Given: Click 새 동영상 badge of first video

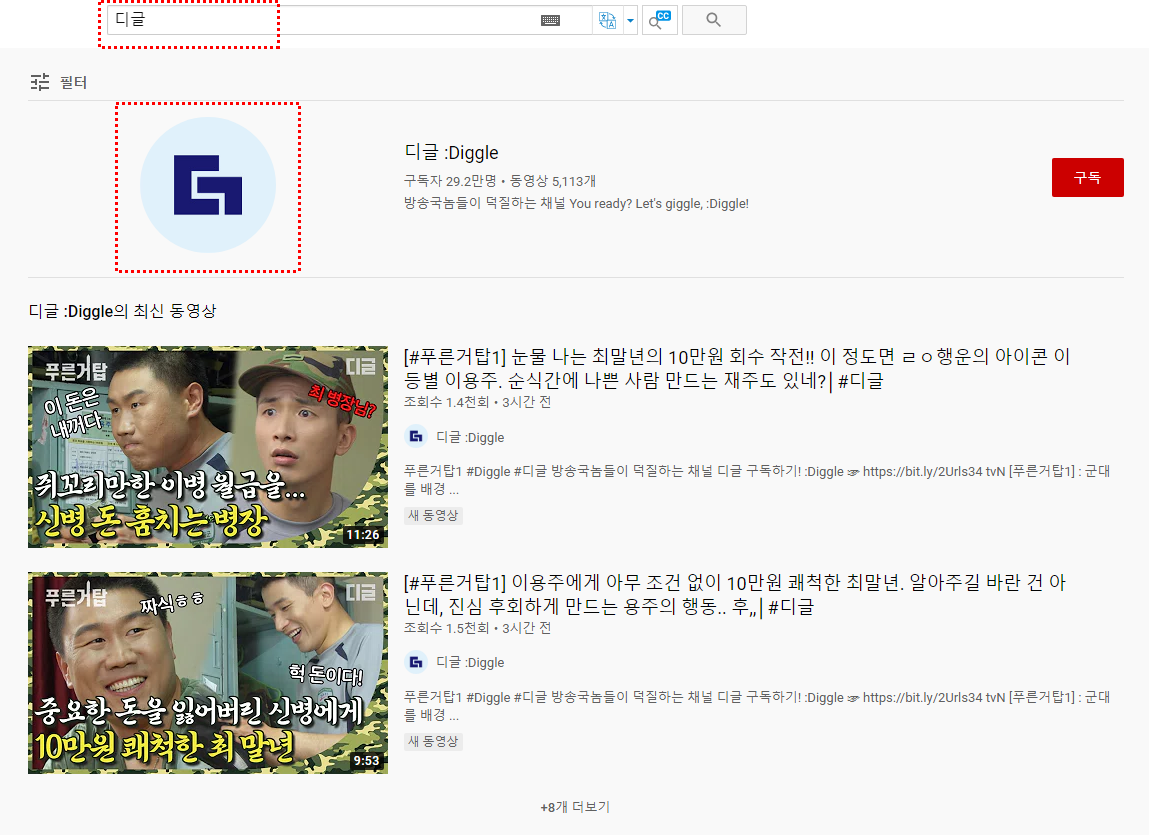Looking at the screenshot, I should pyautogui.click(x=433, y=515).
